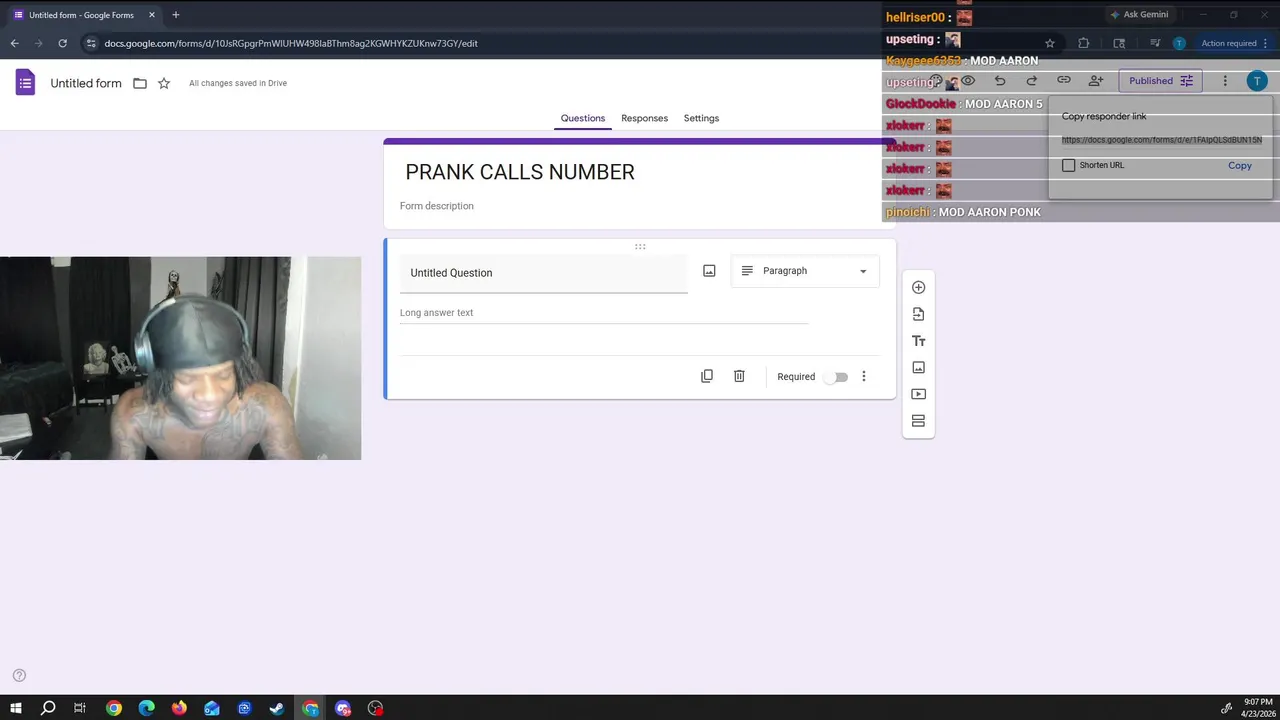Open Forms more options vertical dots
The width and height of the screenshot is (1280, 720).
(1225, 81)
